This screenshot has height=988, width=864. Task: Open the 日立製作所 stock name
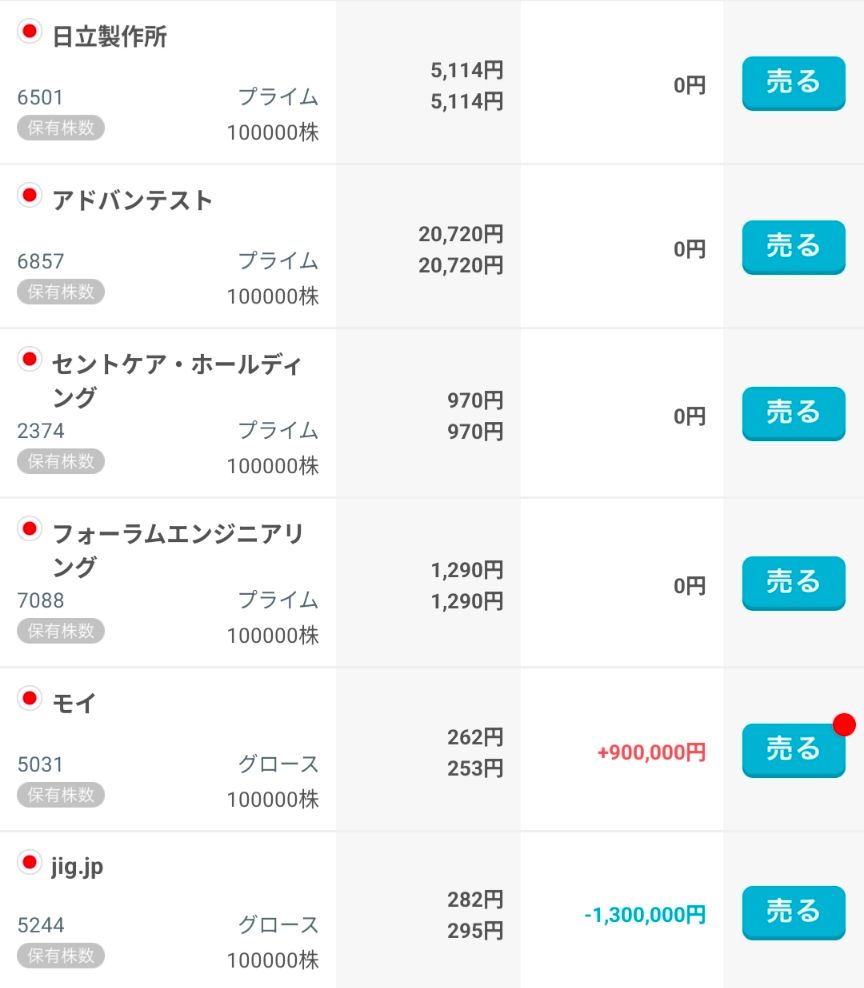coord(110,37)
